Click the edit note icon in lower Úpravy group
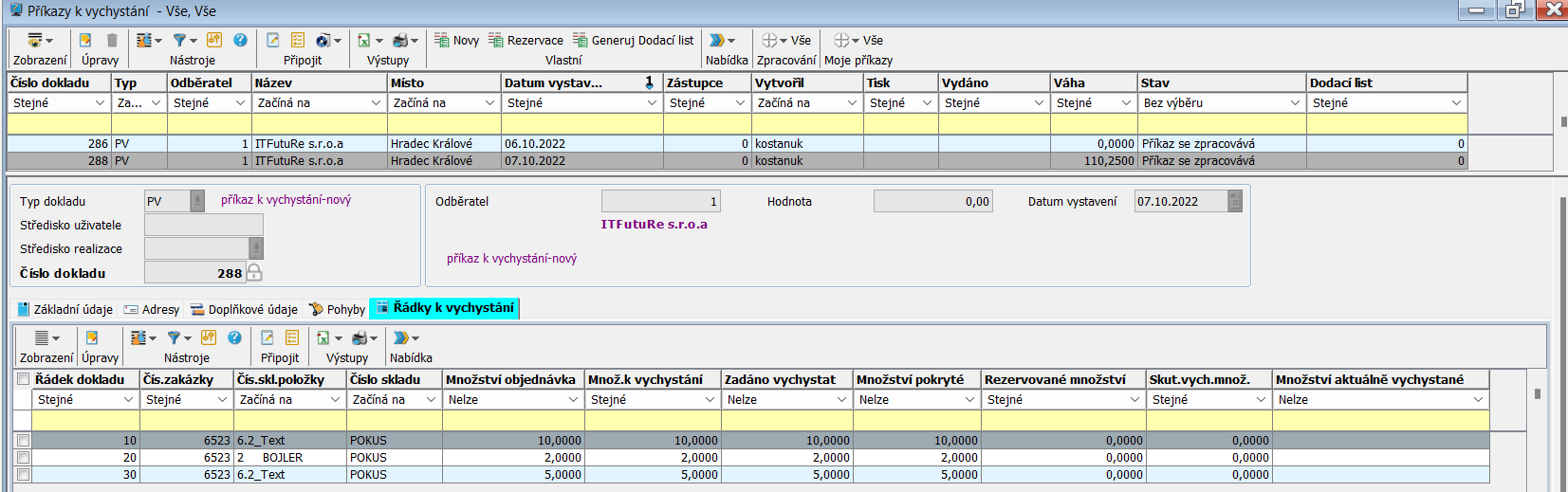Screen dimensions: 1568x492 coord(92,337)
